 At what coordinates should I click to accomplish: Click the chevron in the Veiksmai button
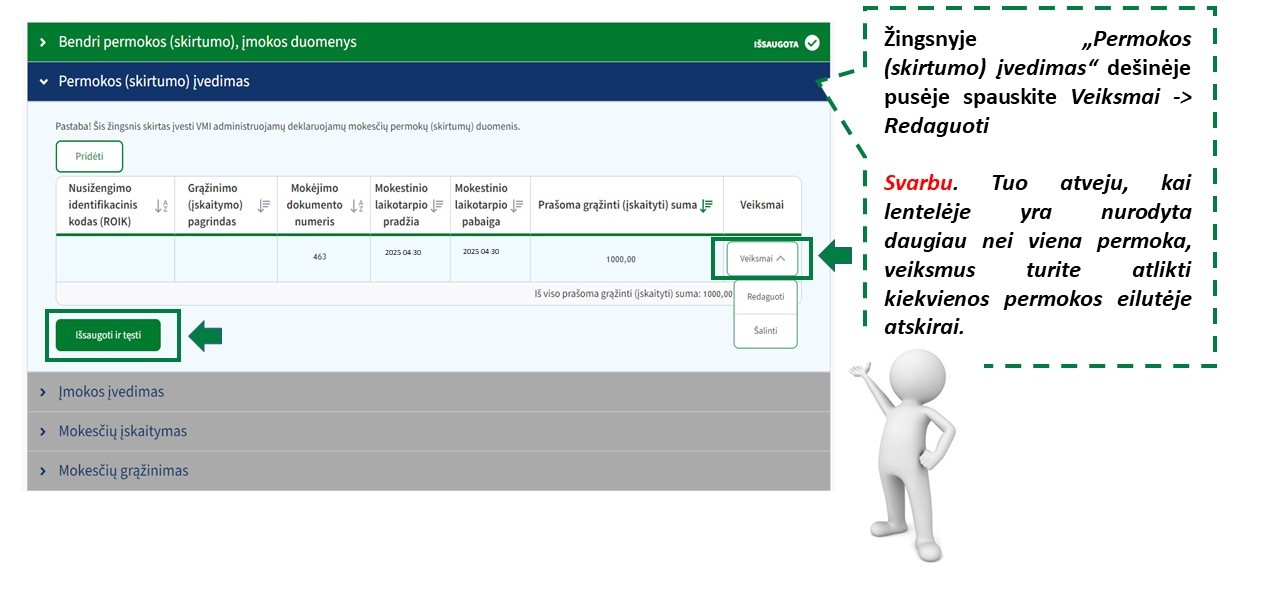pyautogui.click(x=780, y=258)
